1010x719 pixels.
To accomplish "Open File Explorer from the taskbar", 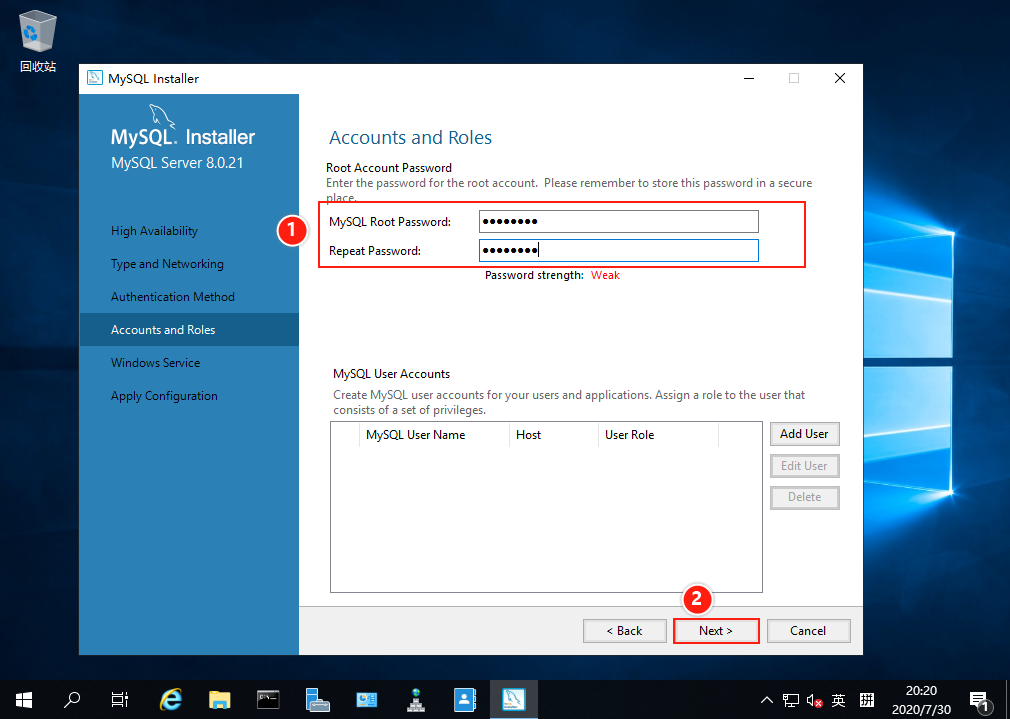I will [x=219, y=699].
